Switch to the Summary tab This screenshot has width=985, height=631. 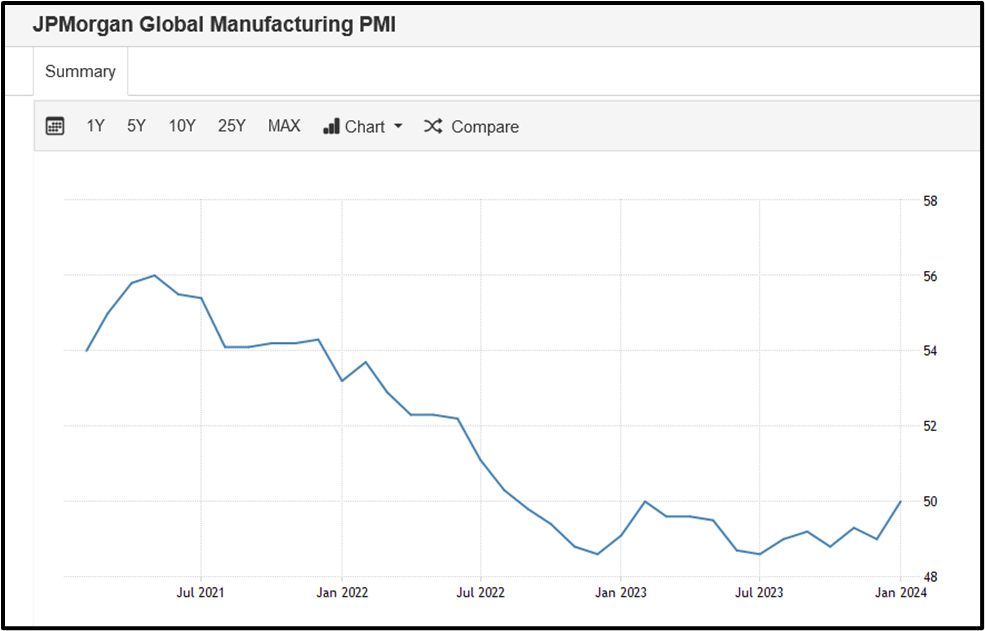(79, 71)
